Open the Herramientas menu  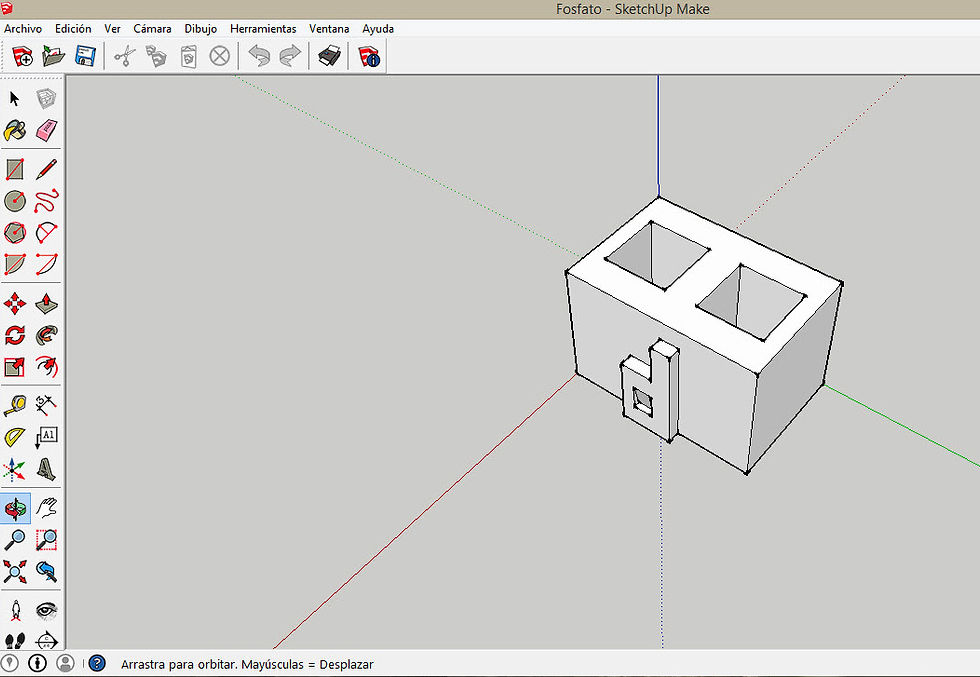pyautogui.click(x=263, y=29)
